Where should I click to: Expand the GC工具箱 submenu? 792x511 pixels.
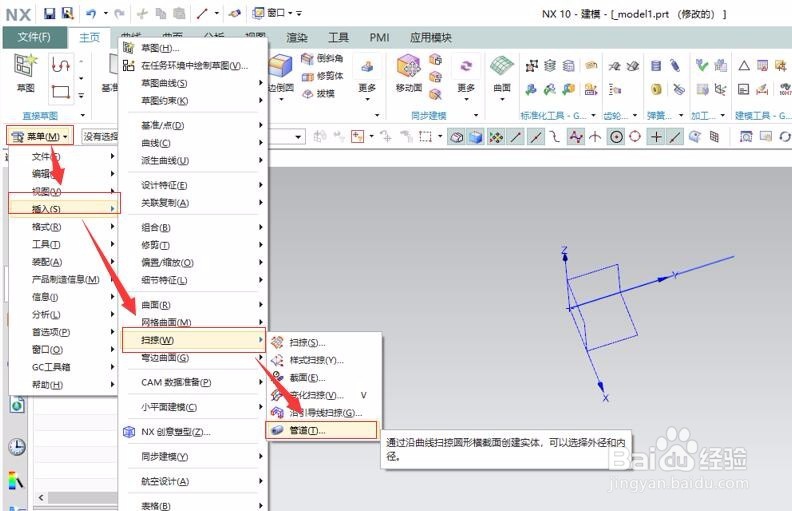coord(64,367)
